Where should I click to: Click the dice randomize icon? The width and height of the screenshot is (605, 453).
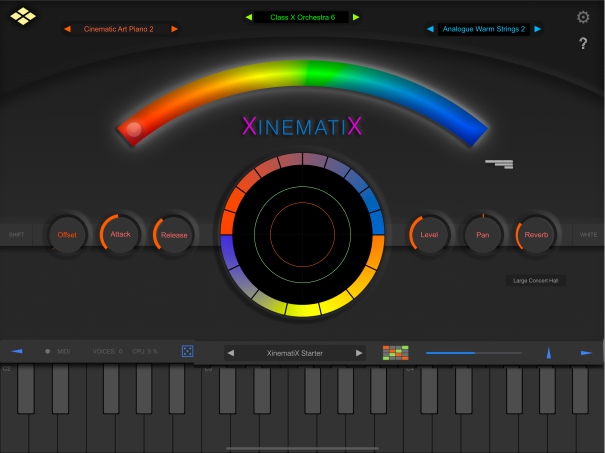point(187,351)
